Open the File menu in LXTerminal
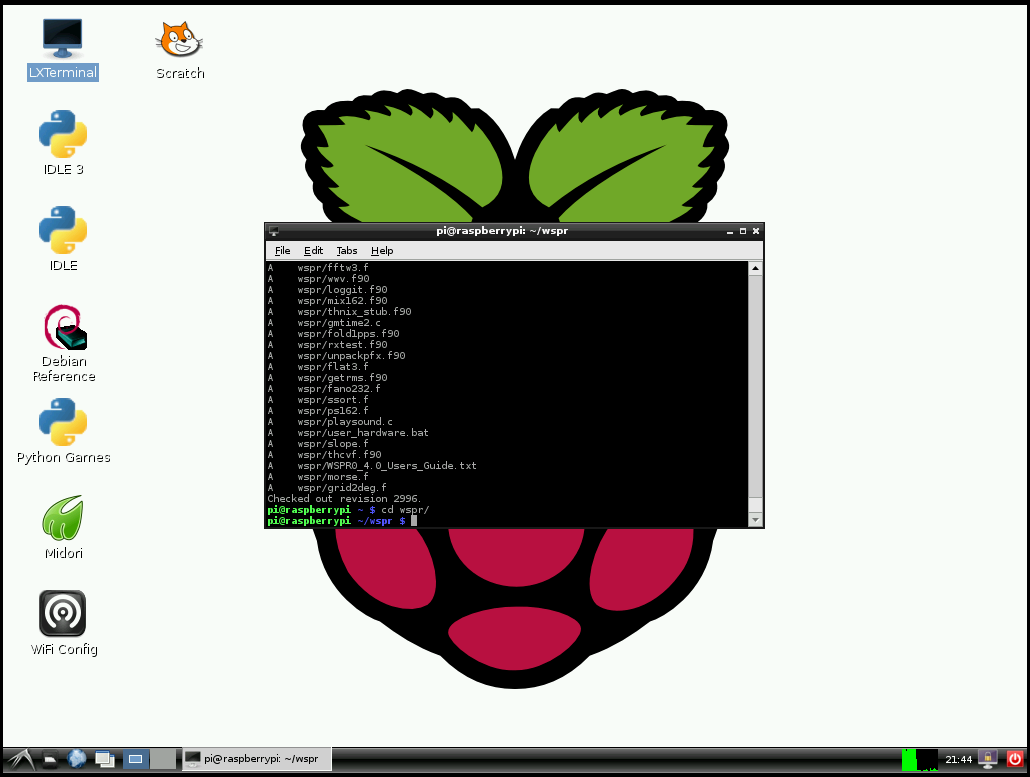This screenshot has width=1030, height=777. pyautogui.click(x=282, y=250)
